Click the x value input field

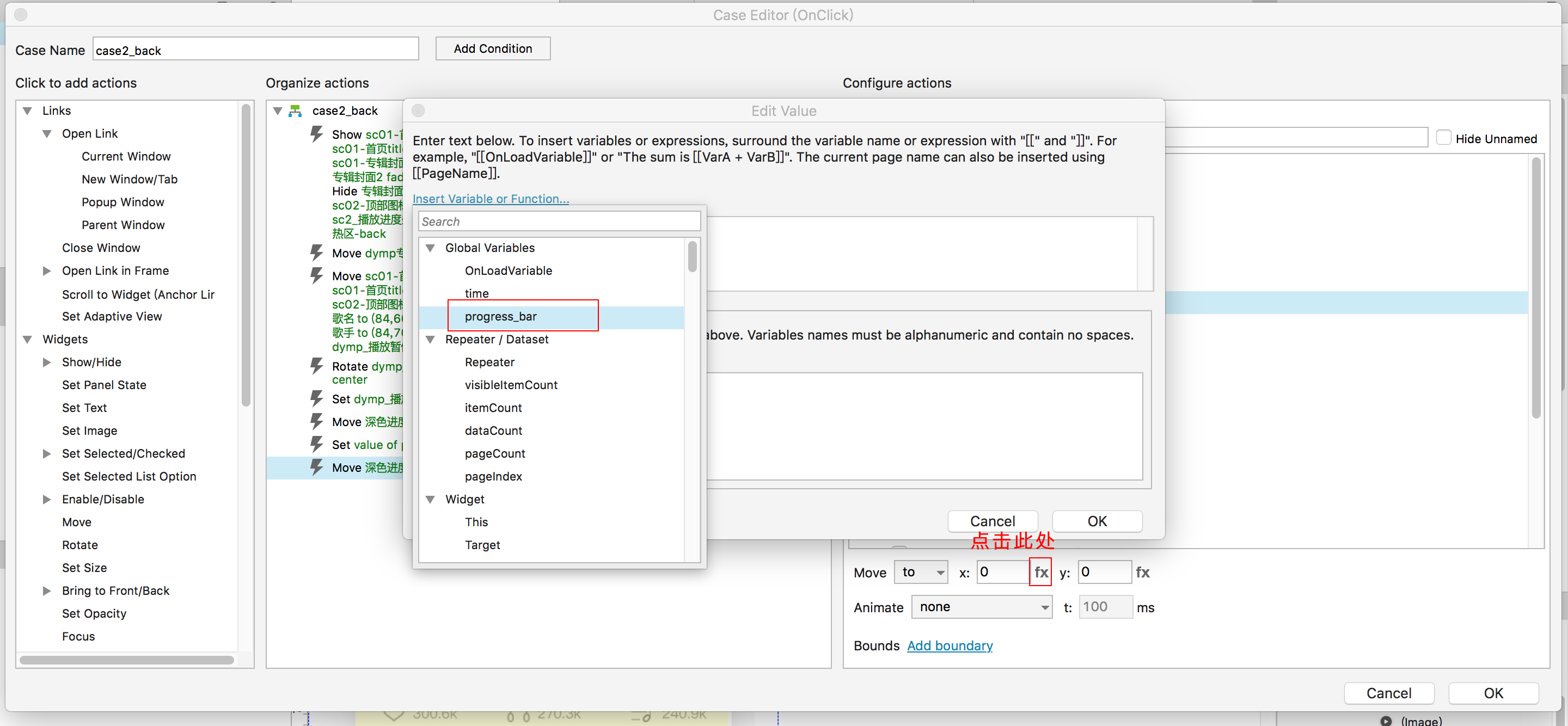tap(1002, 572)
